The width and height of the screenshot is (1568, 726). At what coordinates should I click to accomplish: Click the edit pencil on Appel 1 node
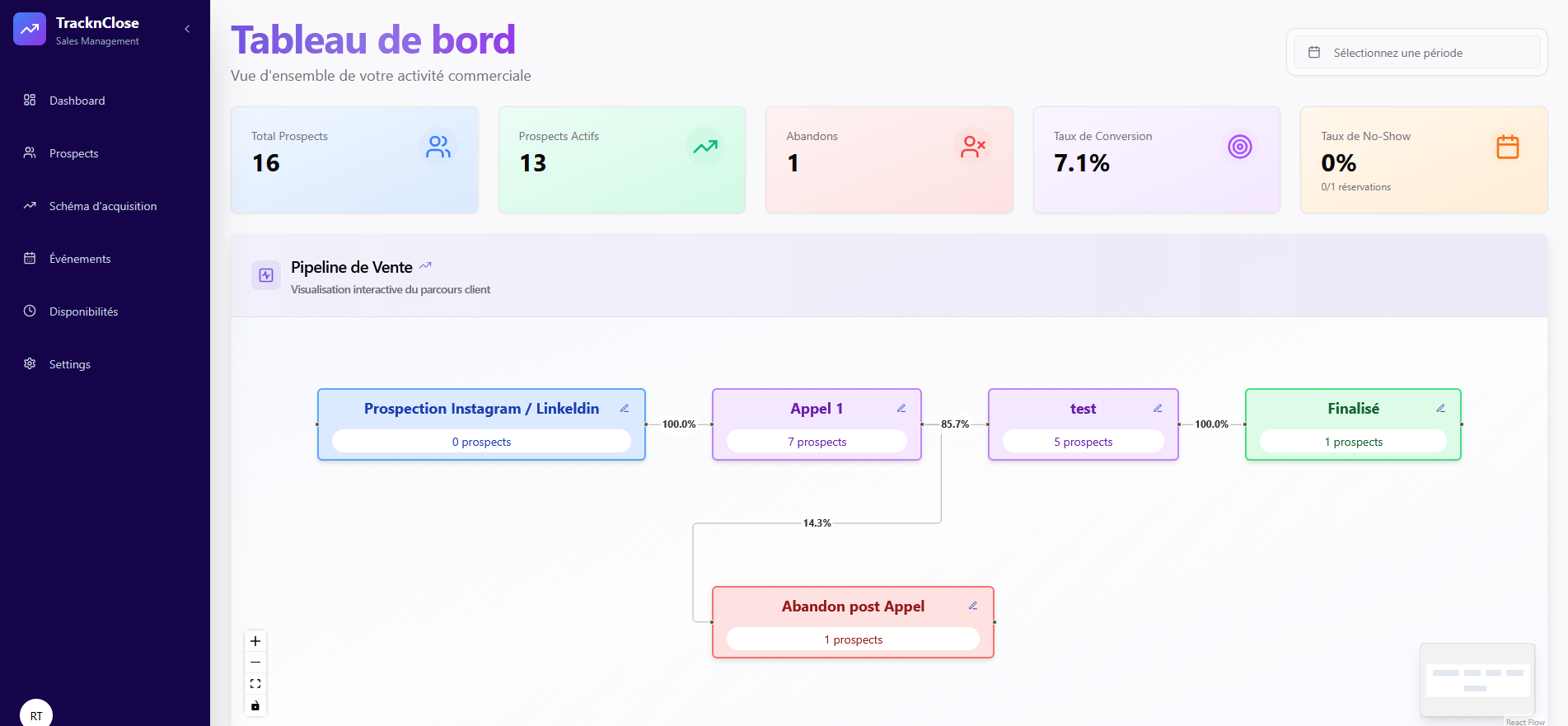[901, 409]
